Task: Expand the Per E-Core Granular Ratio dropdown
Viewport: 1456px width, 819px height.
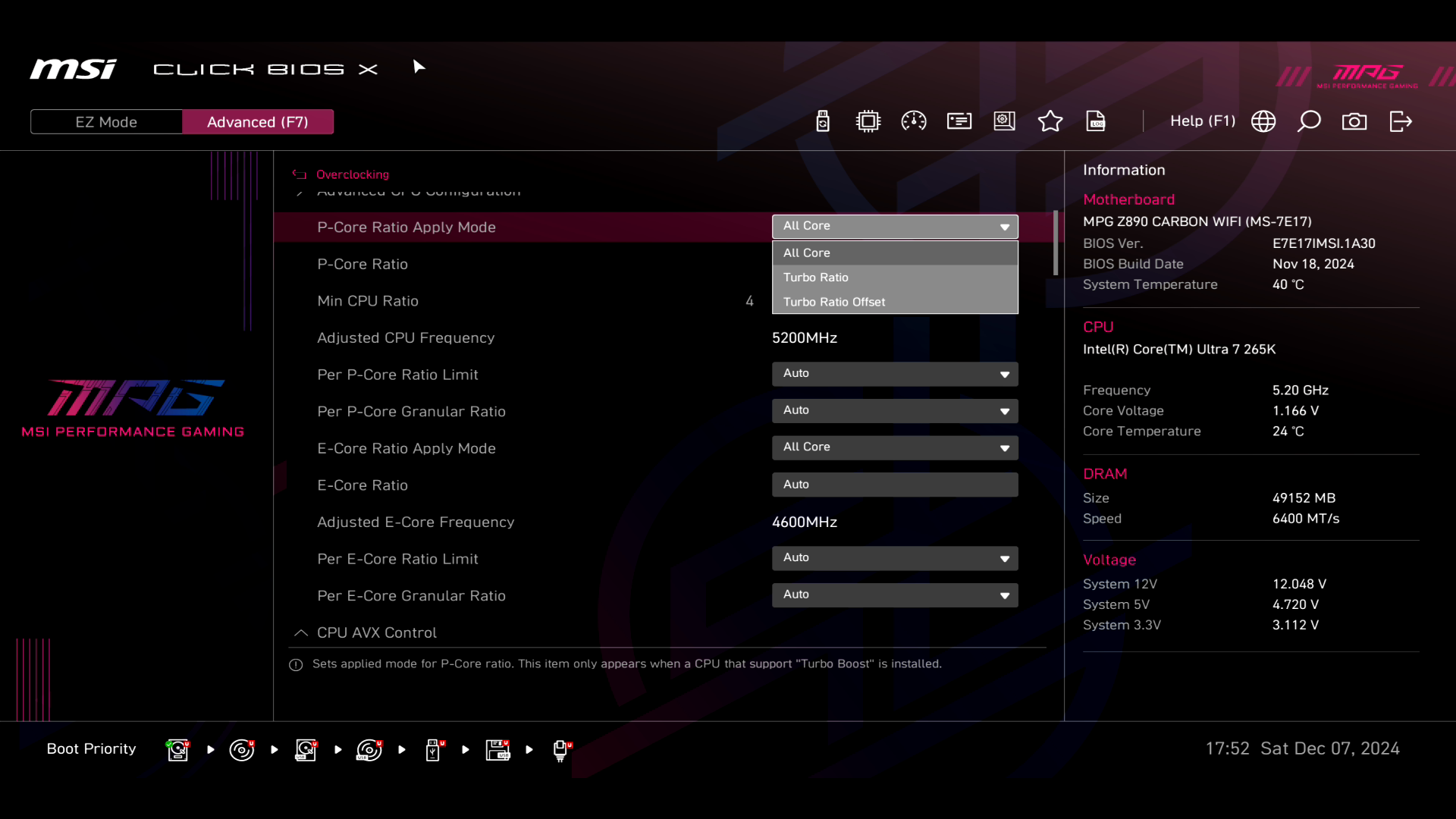Action: (894, 595)
